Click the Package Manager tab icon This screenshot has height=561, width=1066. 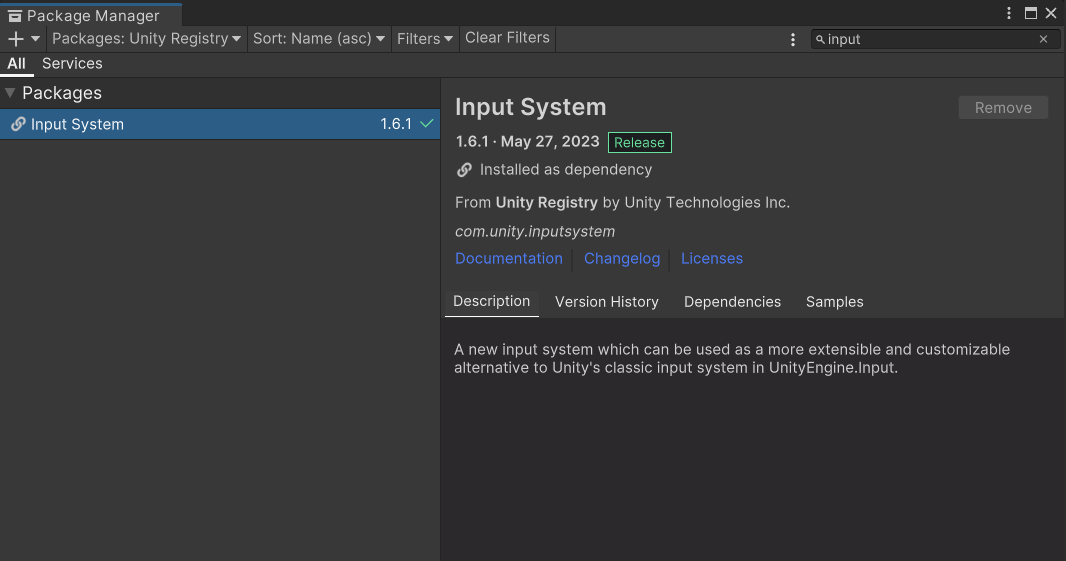coord(14,16)
